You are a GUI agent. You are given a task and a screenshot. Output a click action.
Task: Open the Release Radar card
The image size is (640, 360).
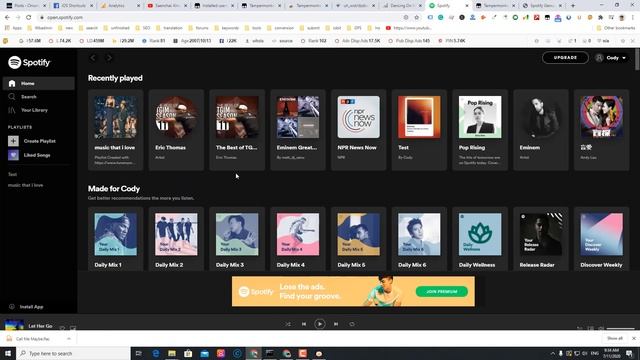point(541,239)
